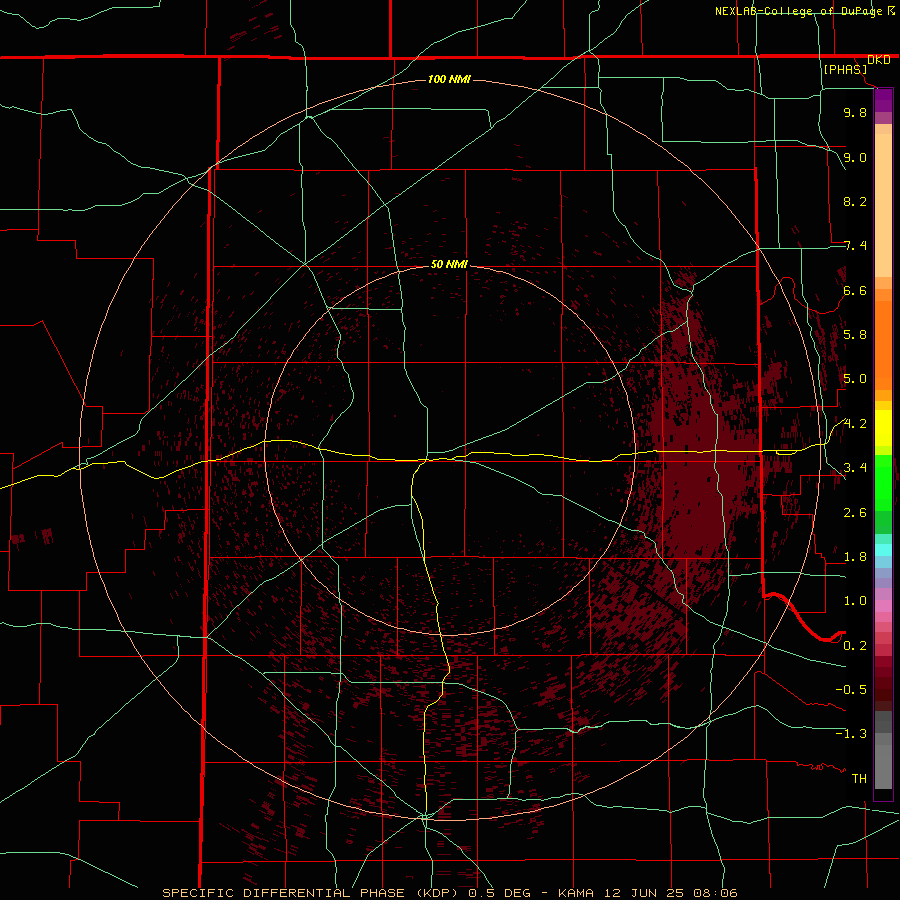Click the 2.6 legend value

[855, 513]
